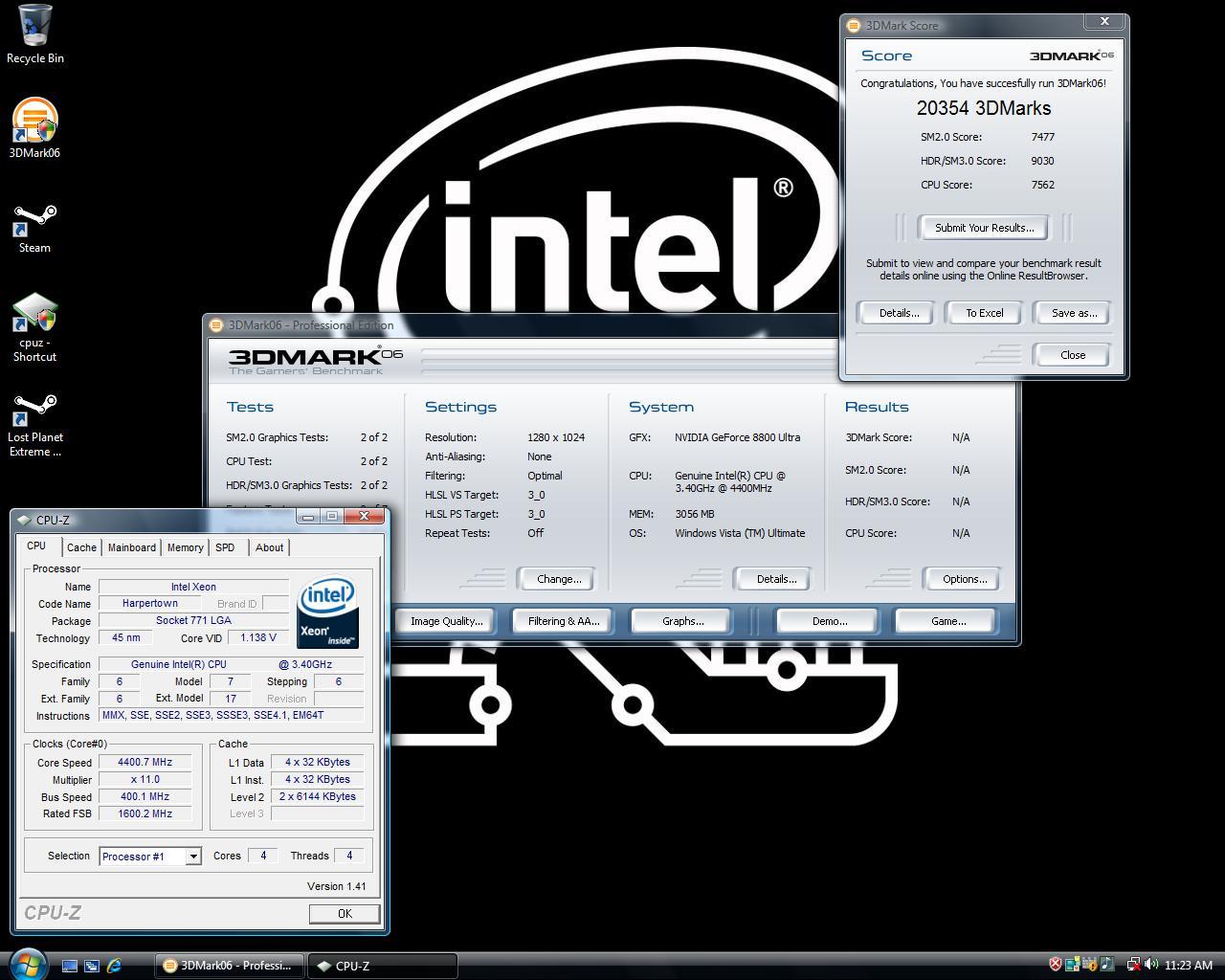The height and width of the screenshot is (980, 1225).
Task: Select the Steam desktop shortcut icon
Action: pyautogui.click(x=34, y=228)
